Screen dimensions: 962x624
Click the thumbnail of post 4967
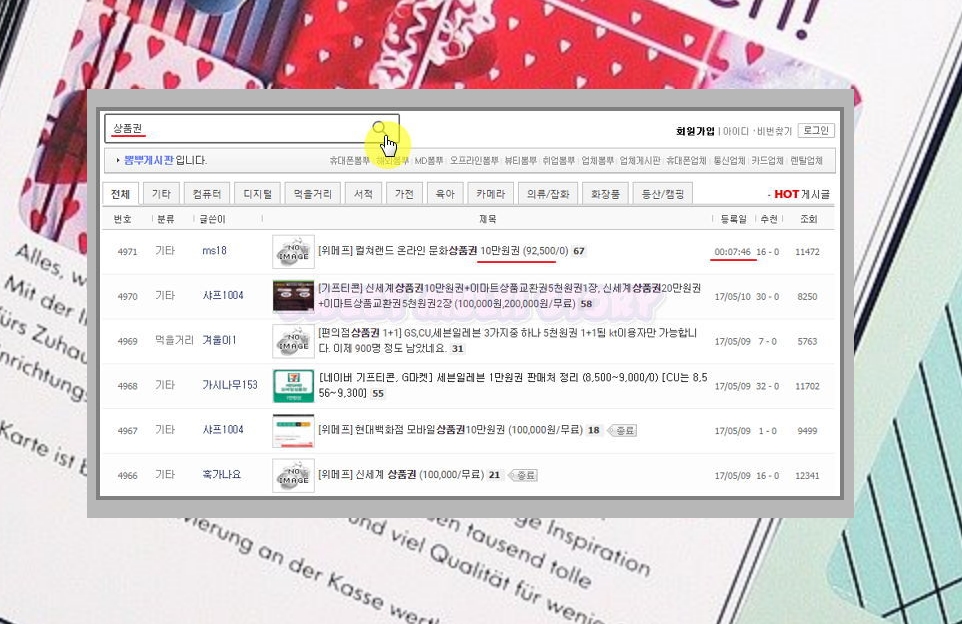293,431
